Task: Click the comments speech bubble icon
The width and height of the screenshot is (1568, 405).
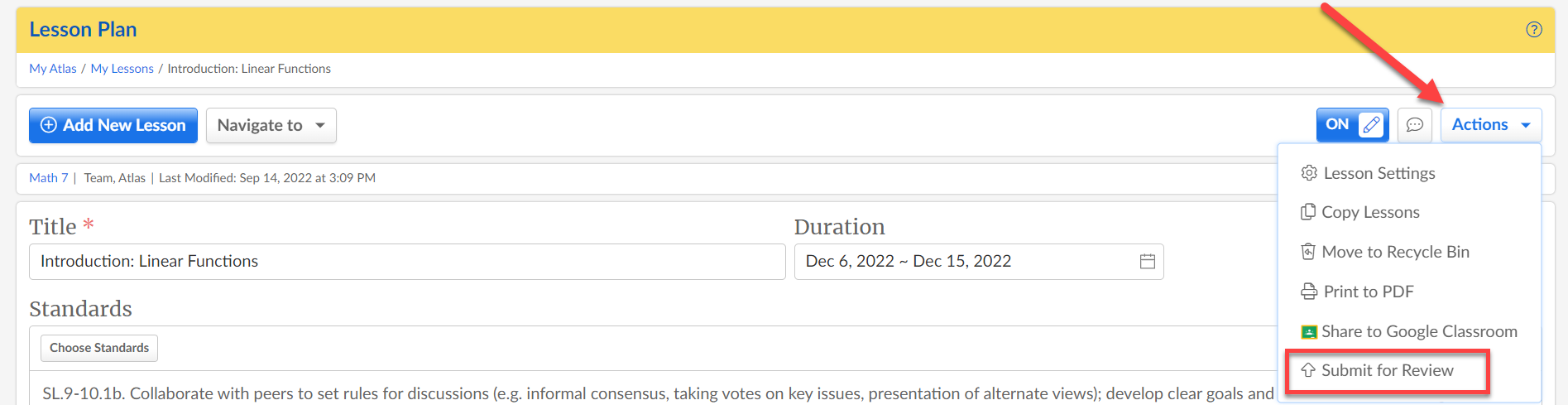Action: [1415, 125]
